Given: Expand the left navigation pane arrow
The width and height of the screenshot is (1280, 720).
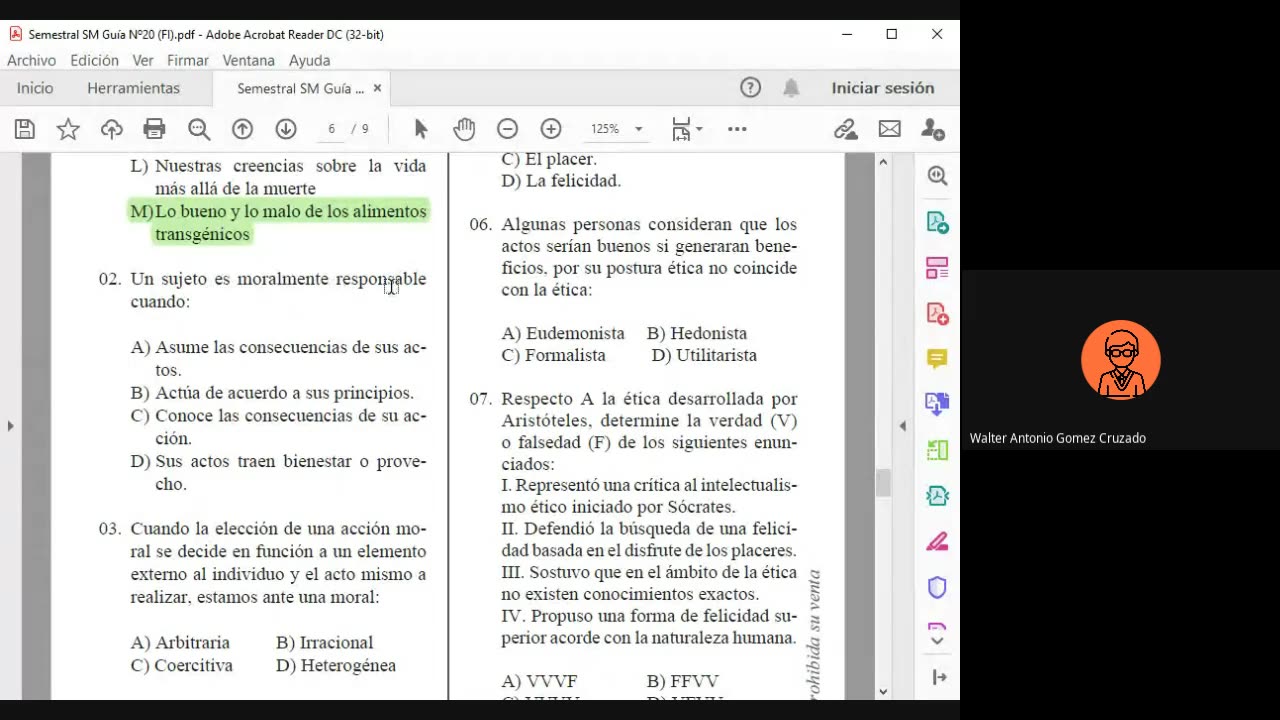Looking at the screenshot, I should pos(11,426).
